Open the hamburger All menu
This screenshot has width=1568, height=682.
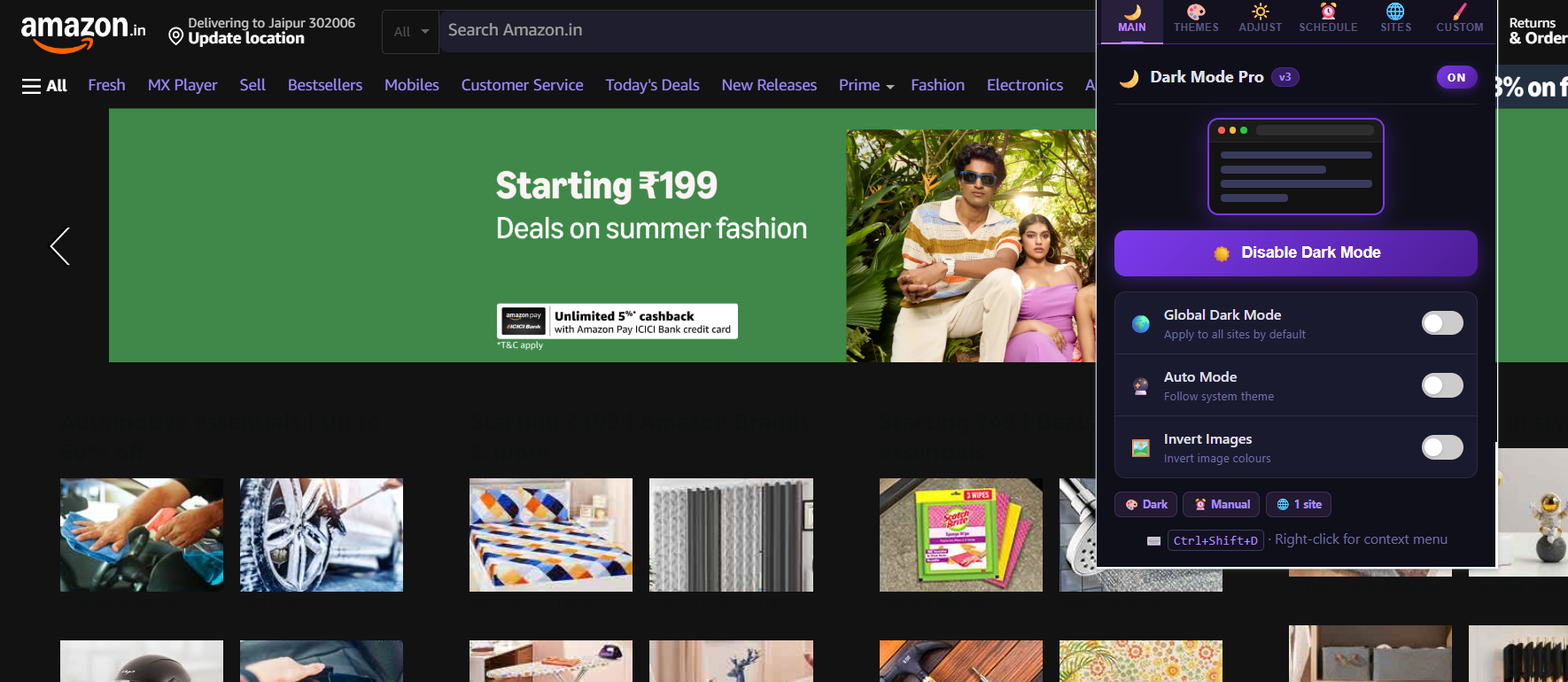coord(44,86)
